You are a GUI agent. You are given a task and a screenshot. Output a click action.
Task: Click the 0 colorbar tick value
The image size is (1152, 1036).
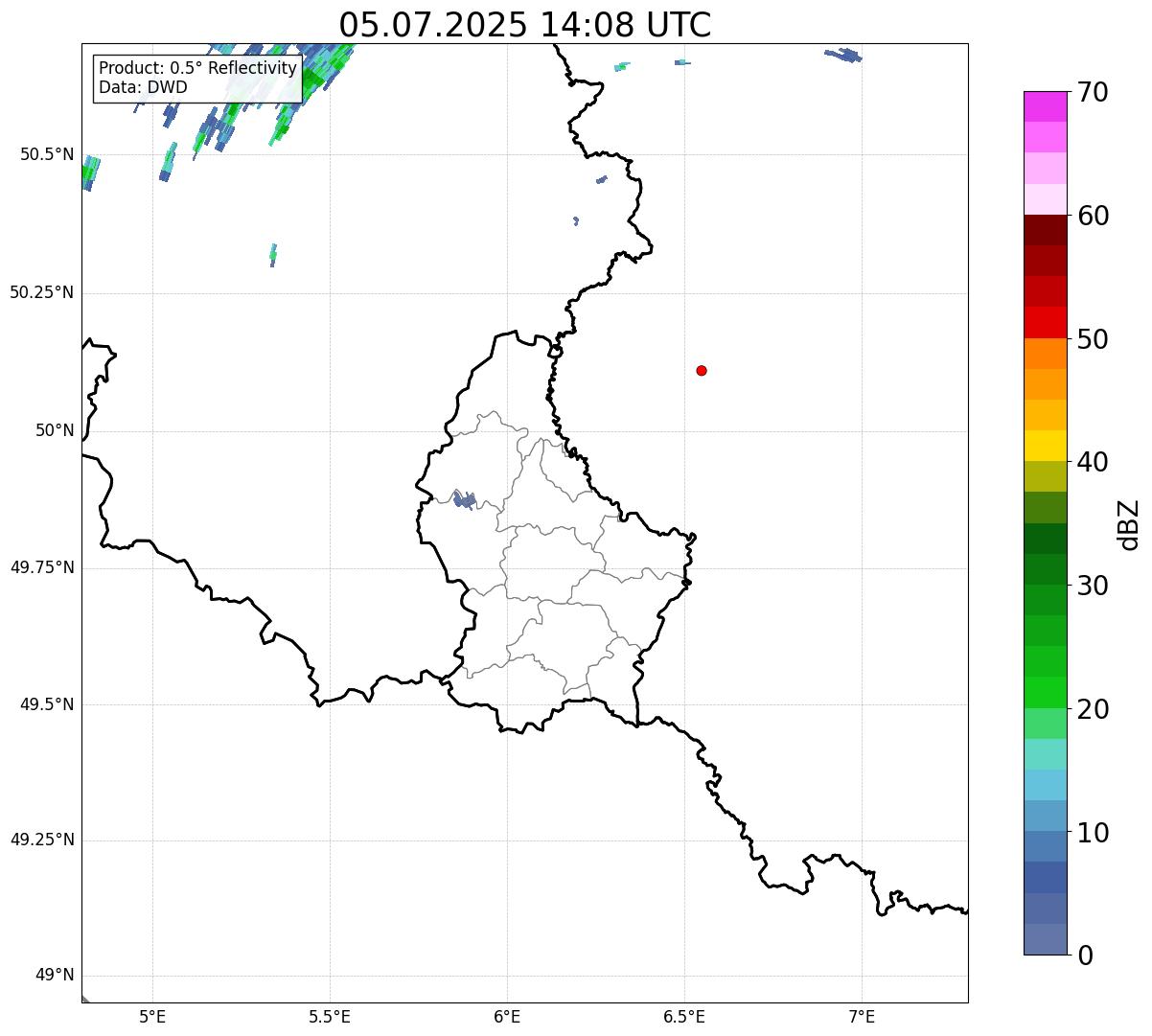click(x=1085, y=955)
